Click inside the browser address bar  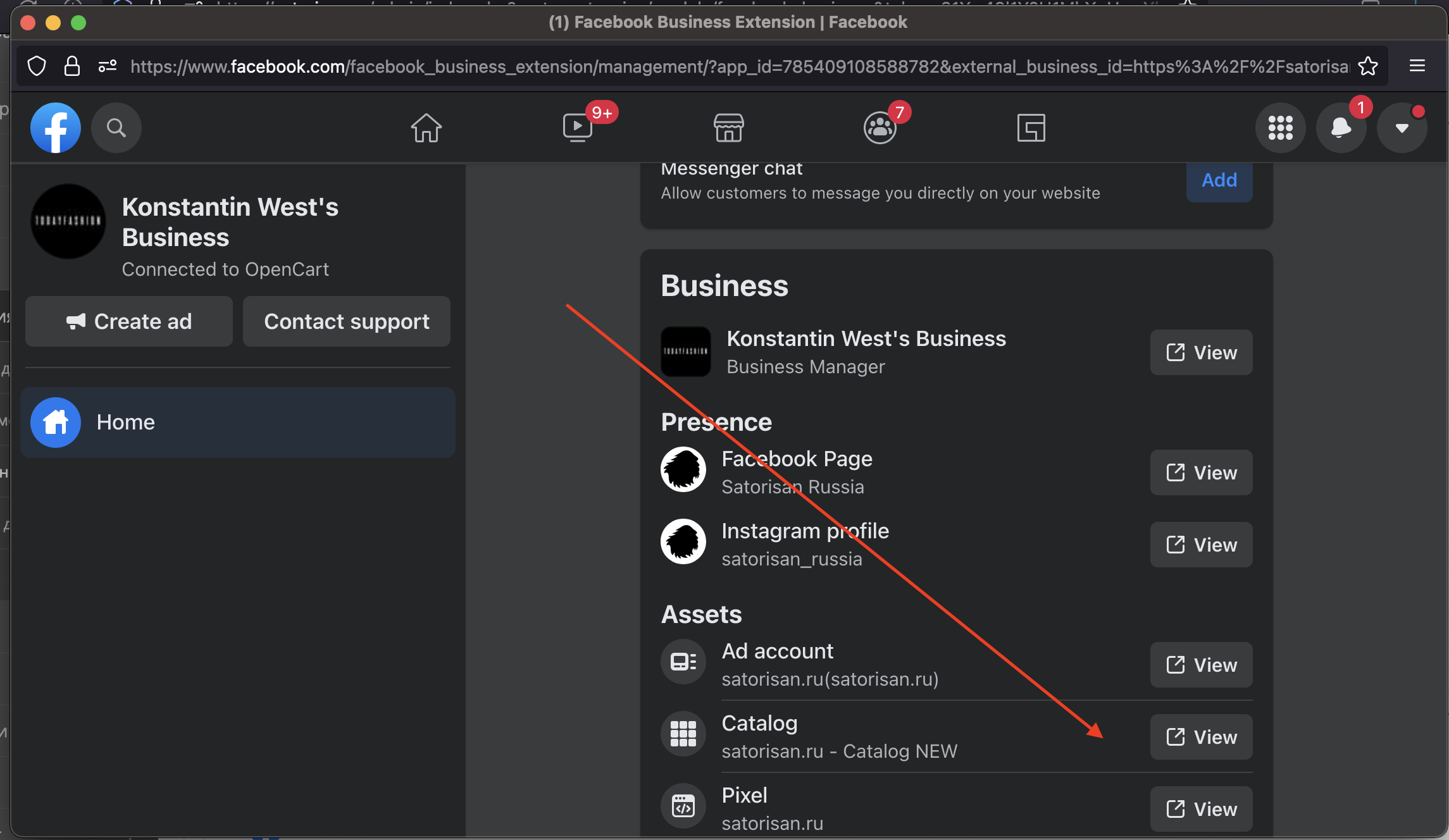(696, 66)
